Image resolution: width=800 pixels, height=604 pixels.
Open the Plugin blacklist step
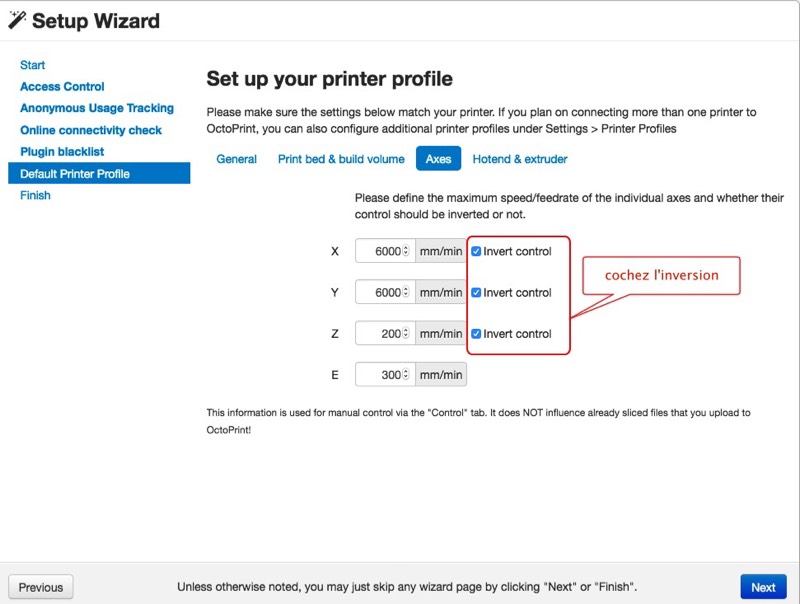click(x=62, y=152)
